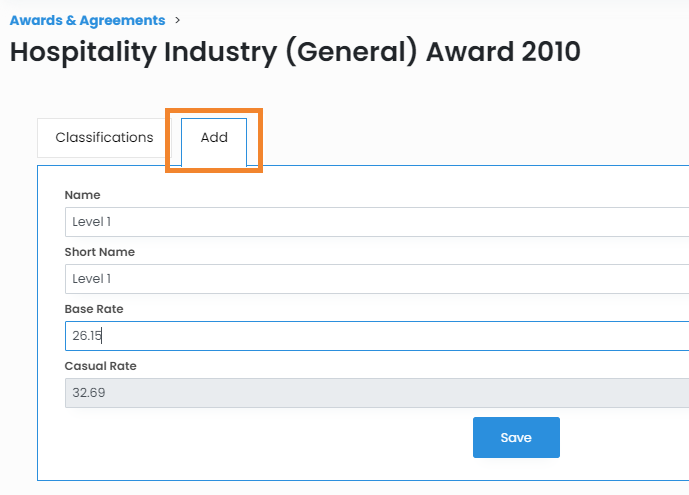Click the Base Rate label
This screenshot has width=689, height=495.
point(94,309)
